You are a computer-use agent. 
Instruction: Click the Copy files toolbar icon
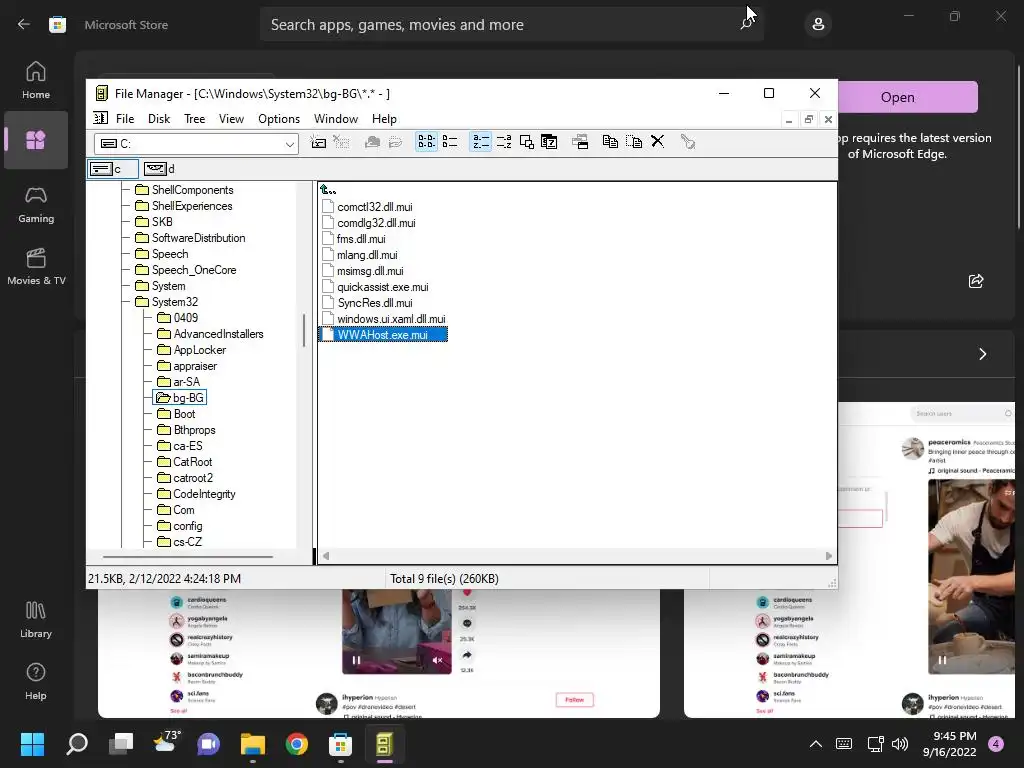611,142
